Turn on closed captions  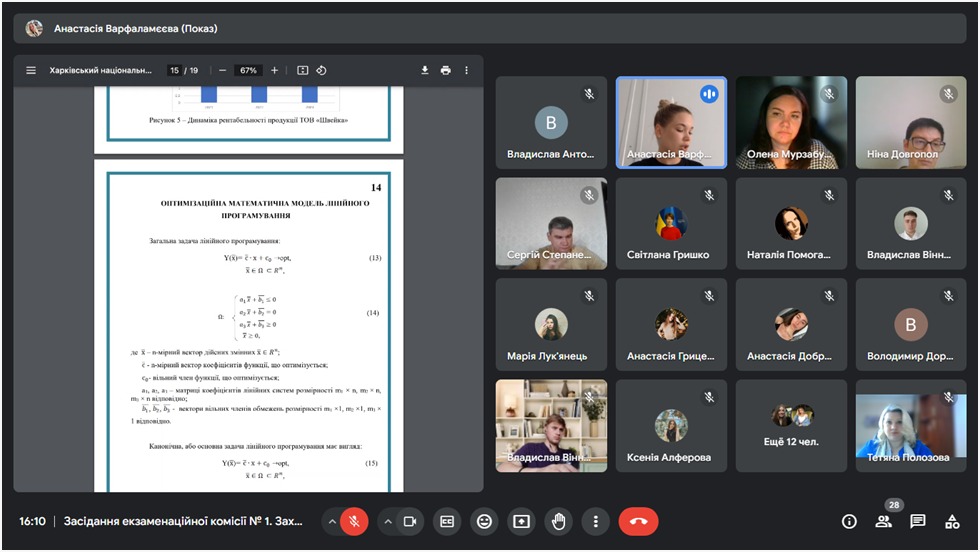[448, 521]
